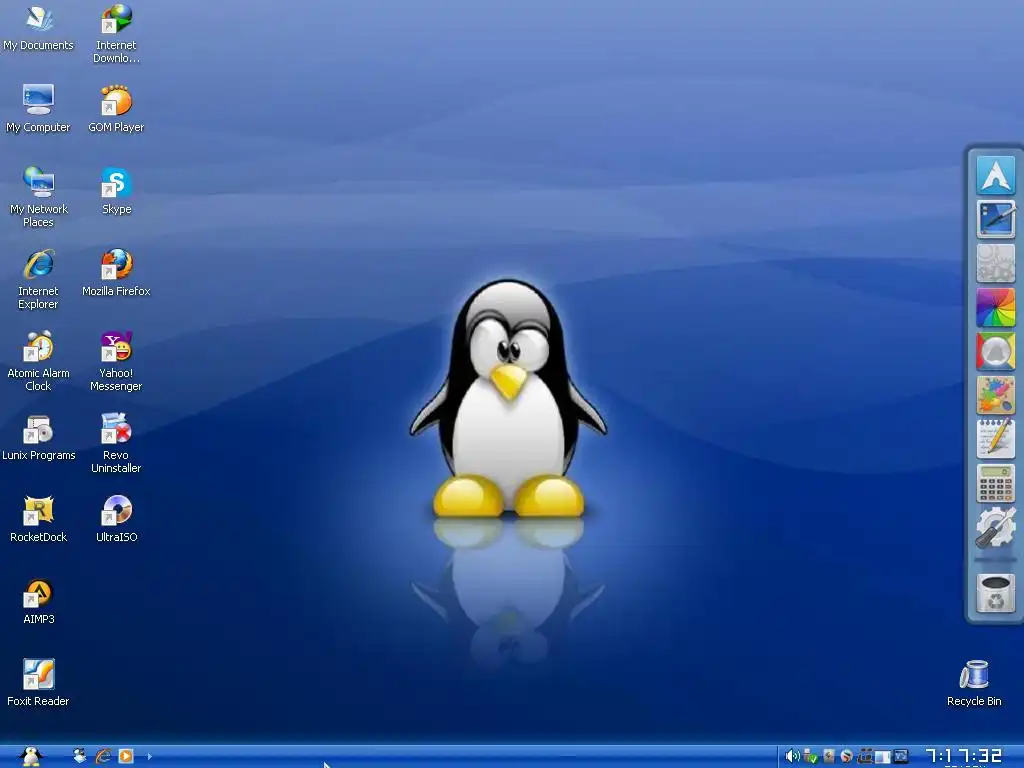This screenshot has width=1024, height=768.
Task: Open Internet Download Manager shortcut
Action: [116, 34]
